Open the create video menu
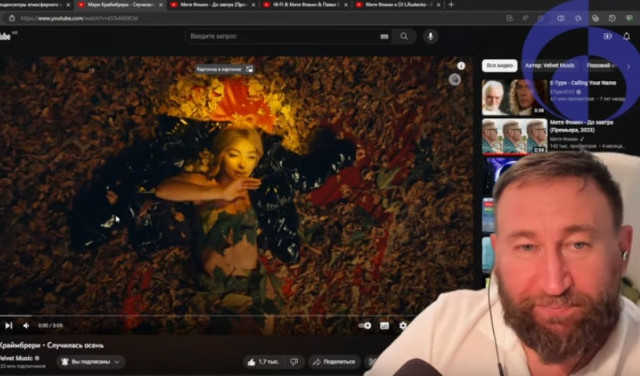 607,36
